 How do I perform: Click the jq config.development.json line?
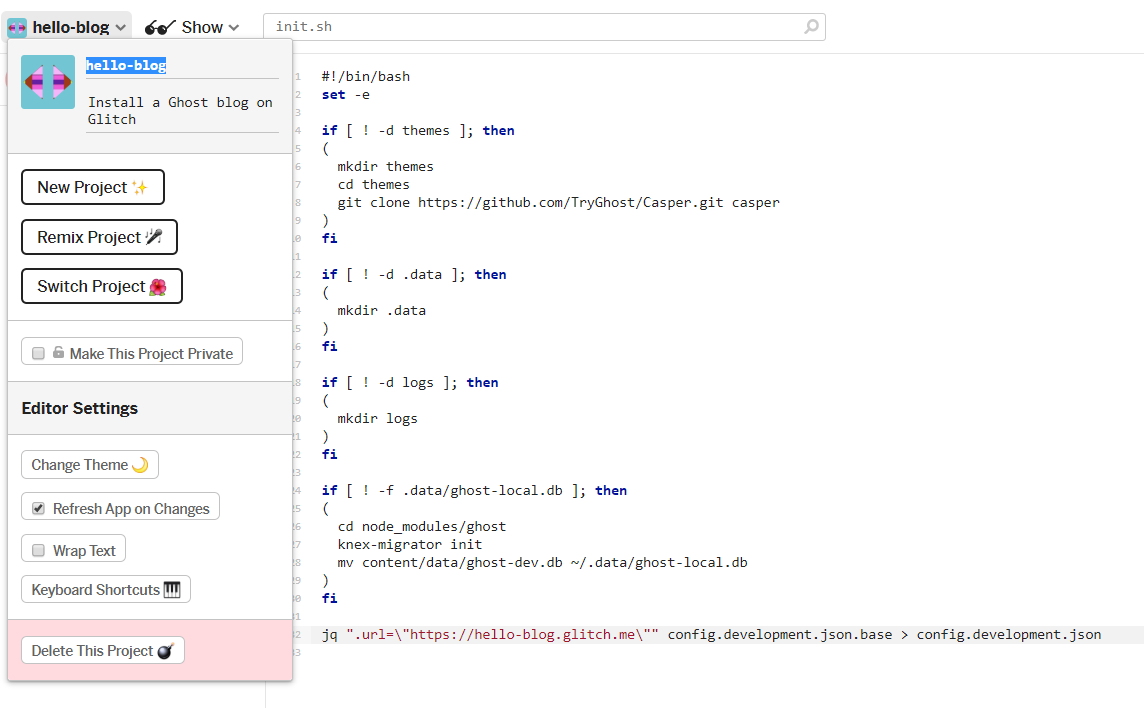pyautogui.click(x=711, y=634)
